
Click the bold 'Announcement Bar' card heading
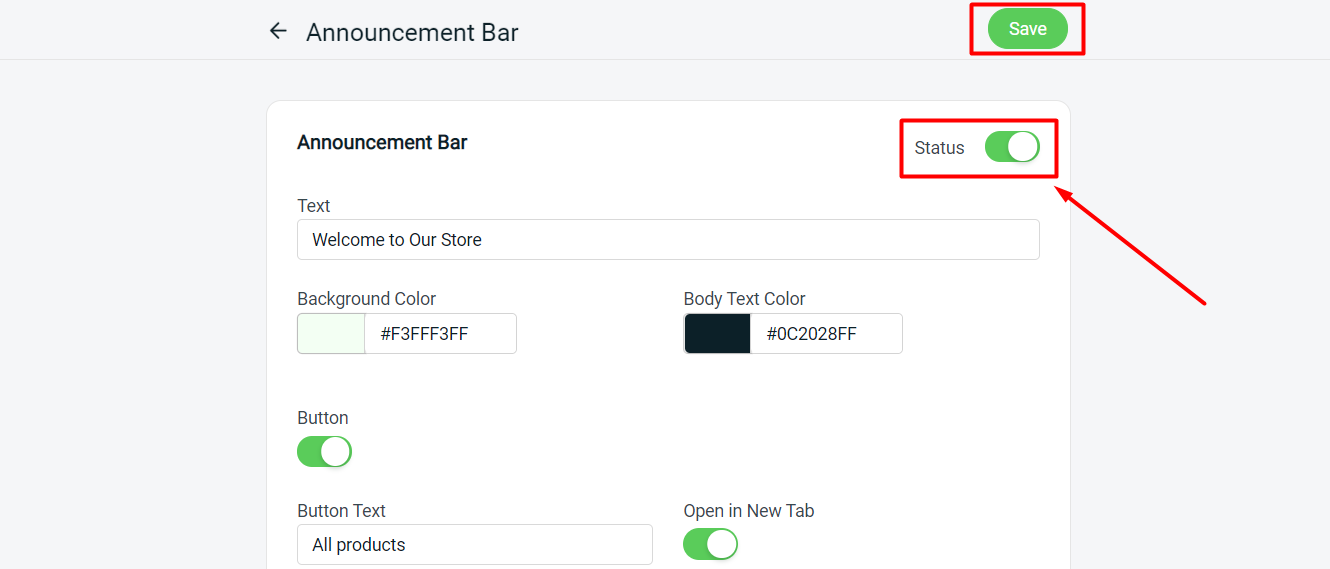pyautogui.click(x=382, y=142)
